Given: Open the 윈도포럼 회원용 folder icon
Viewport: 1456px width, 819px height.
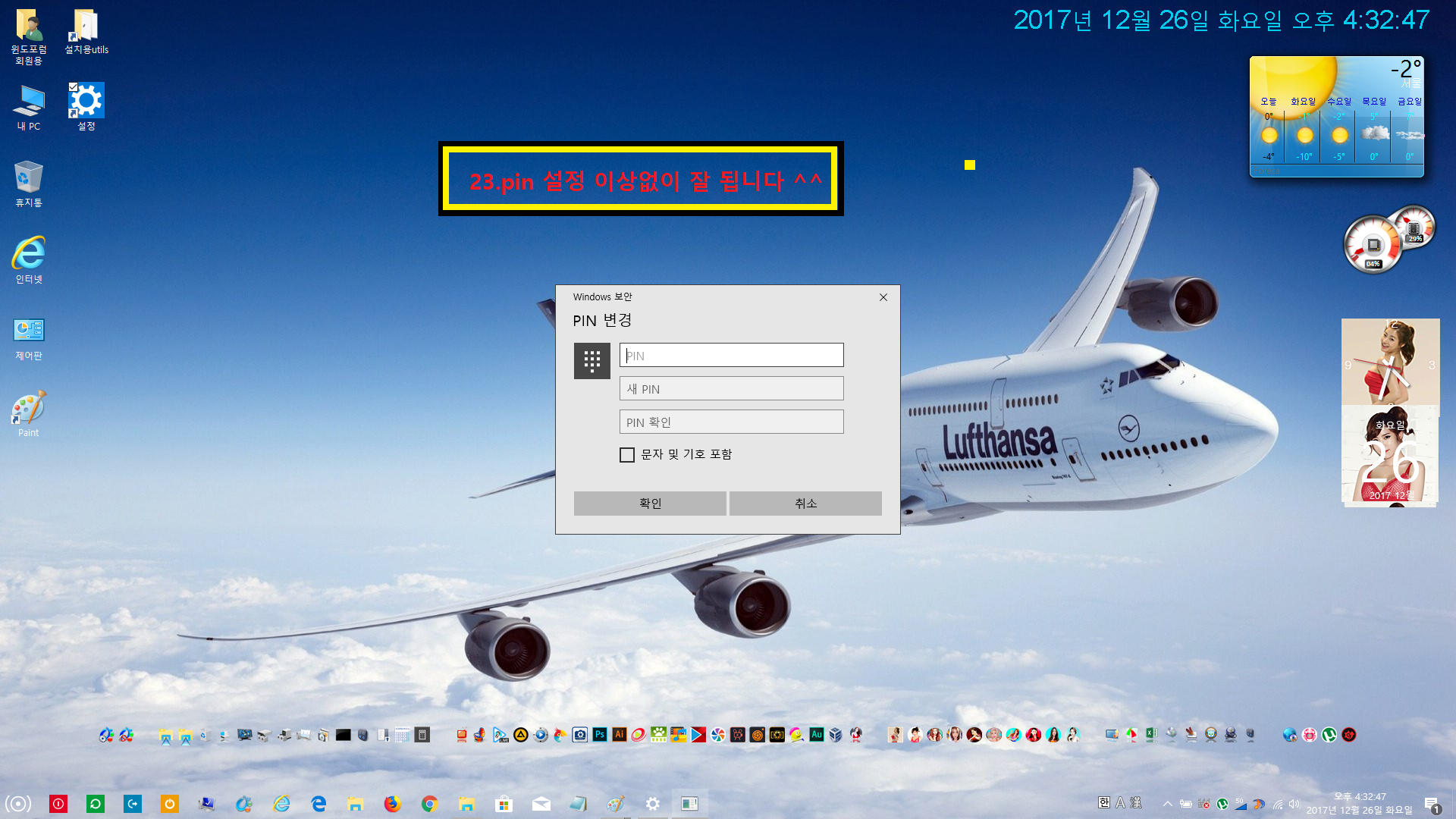Looking at the screenshot, I should click(x=29, y=36).
